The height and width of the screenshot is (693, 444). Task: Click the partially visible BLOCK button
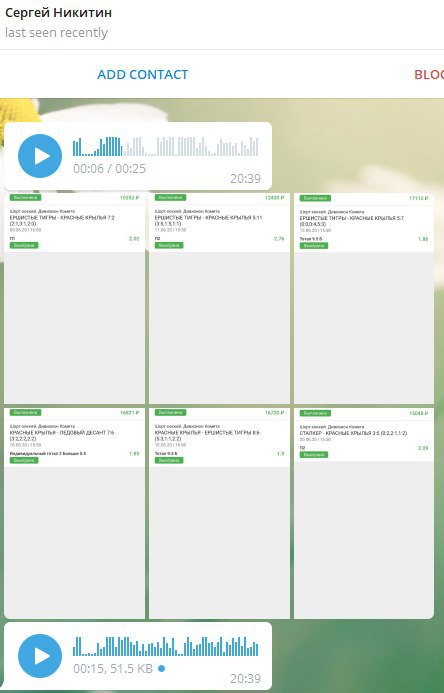click(x=429, y=74)
